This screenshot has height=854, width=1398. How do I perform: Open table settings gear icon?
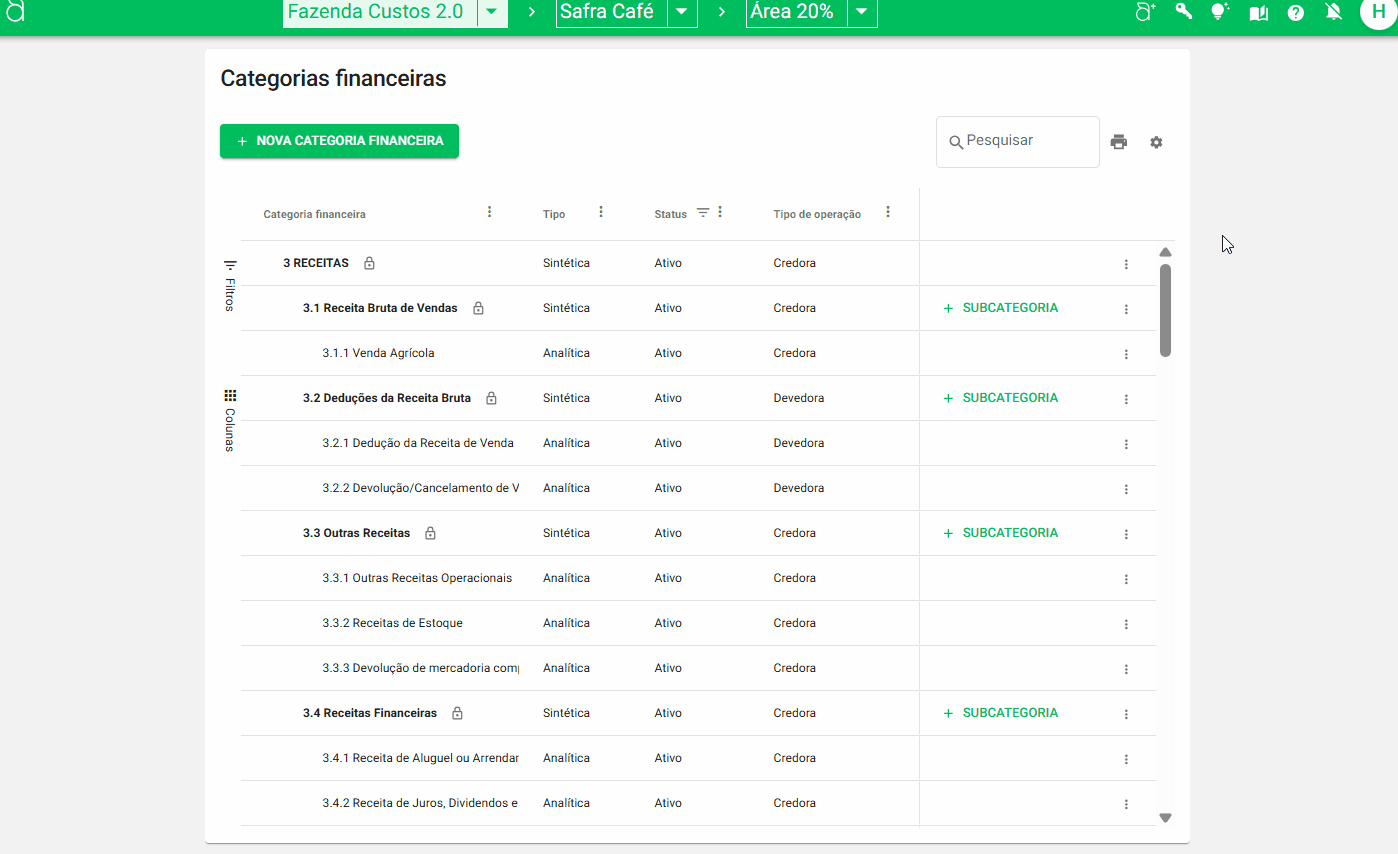1156,142
